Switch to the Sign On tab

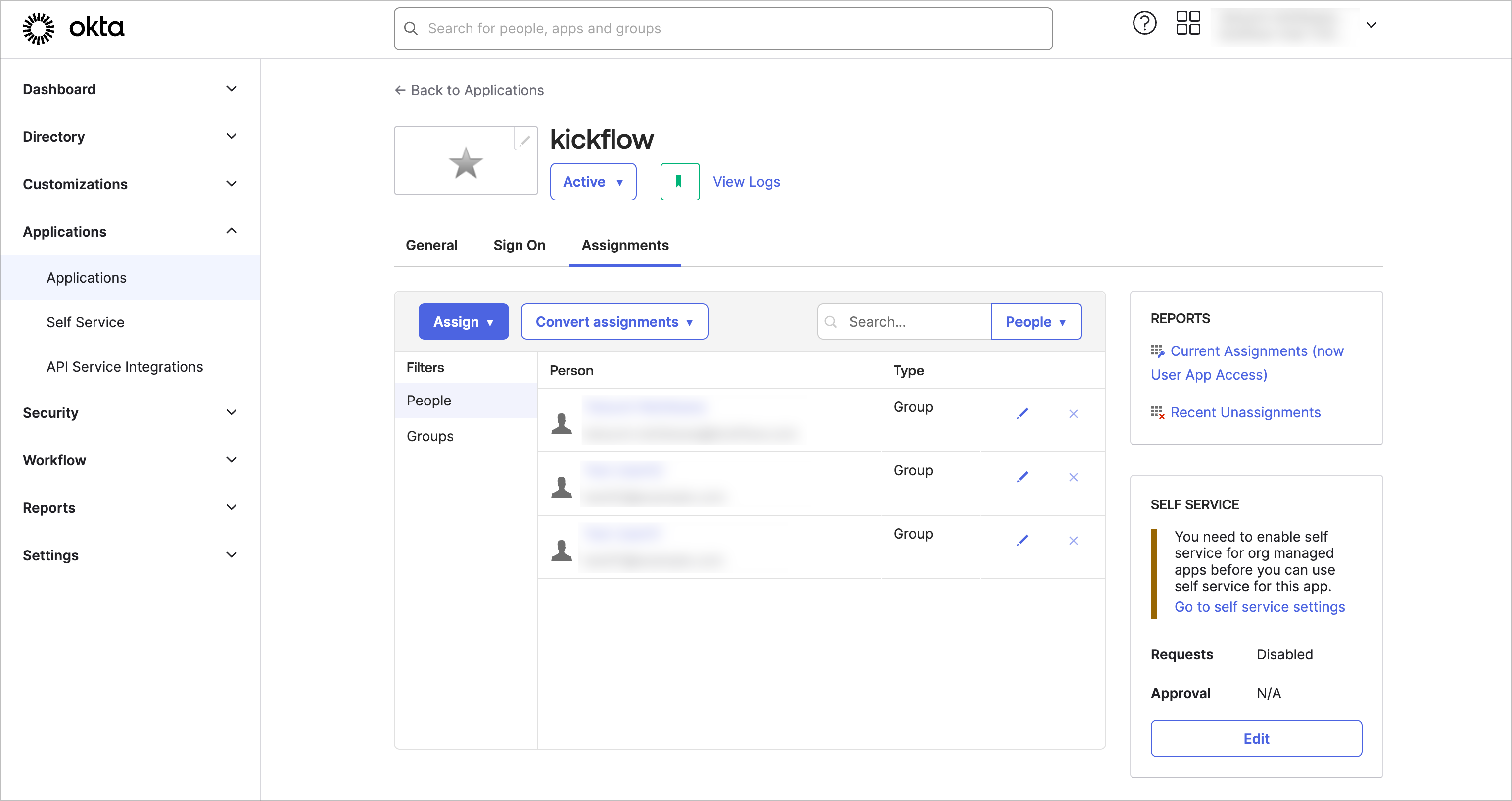tap(520, 245)
